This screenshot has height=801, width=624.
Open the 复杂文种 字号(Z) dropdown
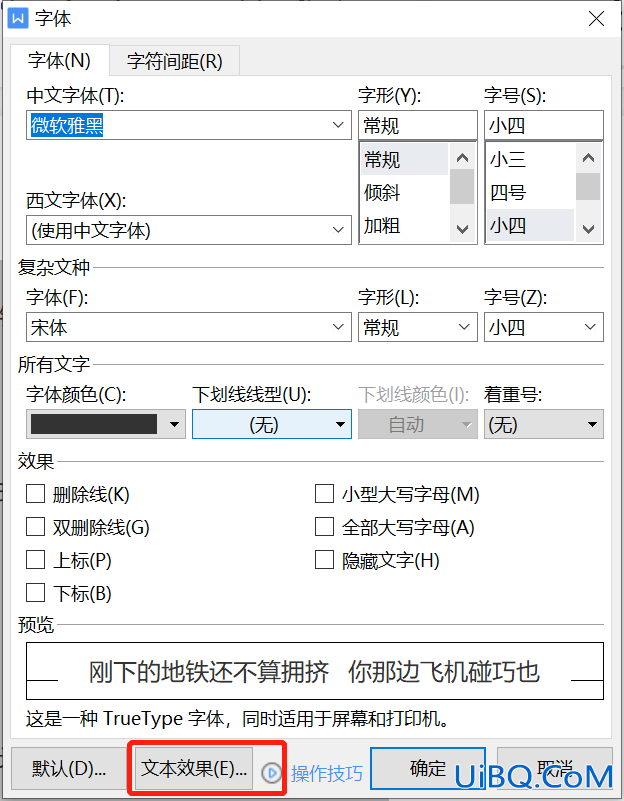543,327
